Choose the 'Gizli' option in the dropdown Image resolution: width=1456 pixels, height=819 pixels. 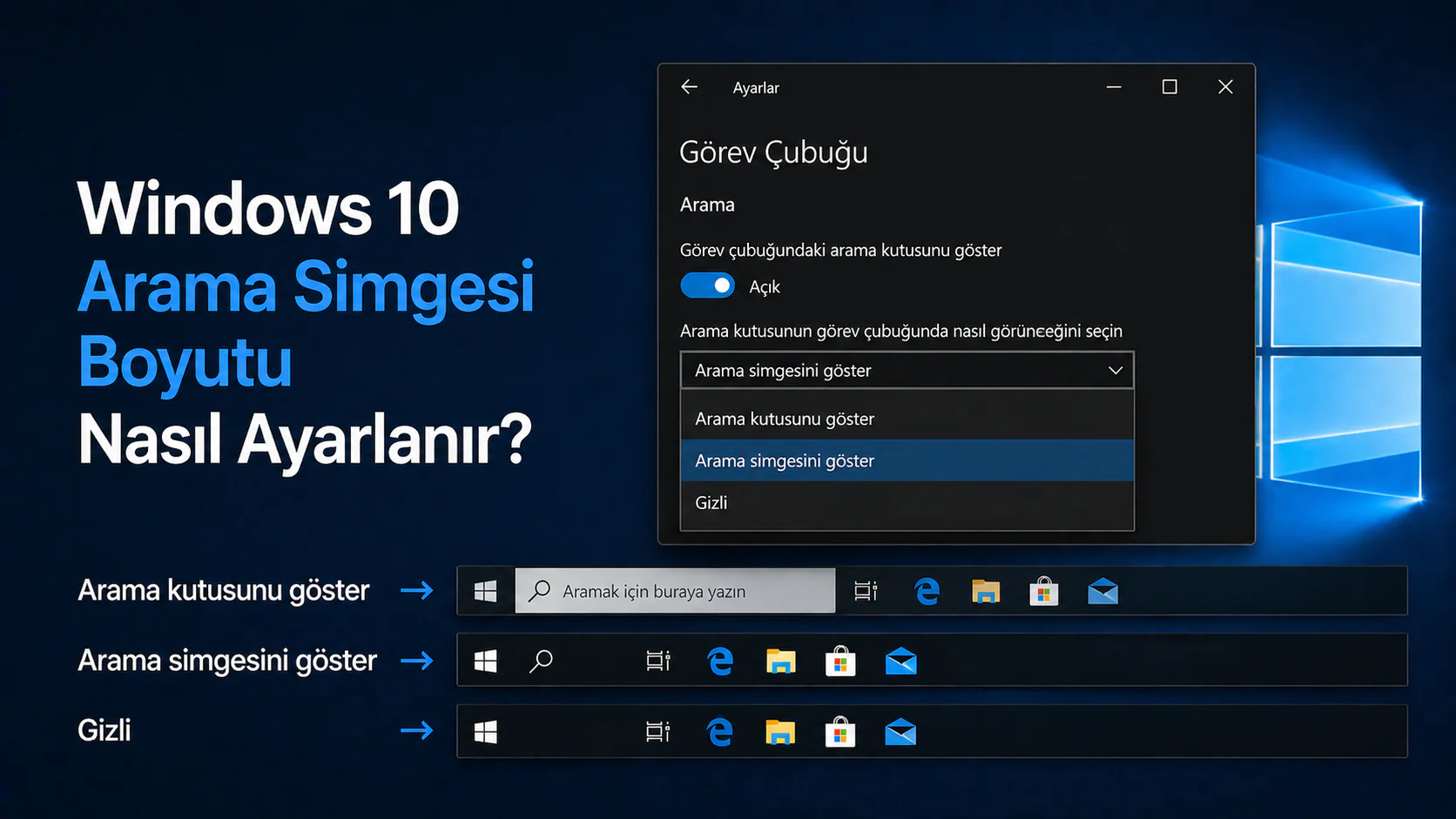(x=711, y=502)
